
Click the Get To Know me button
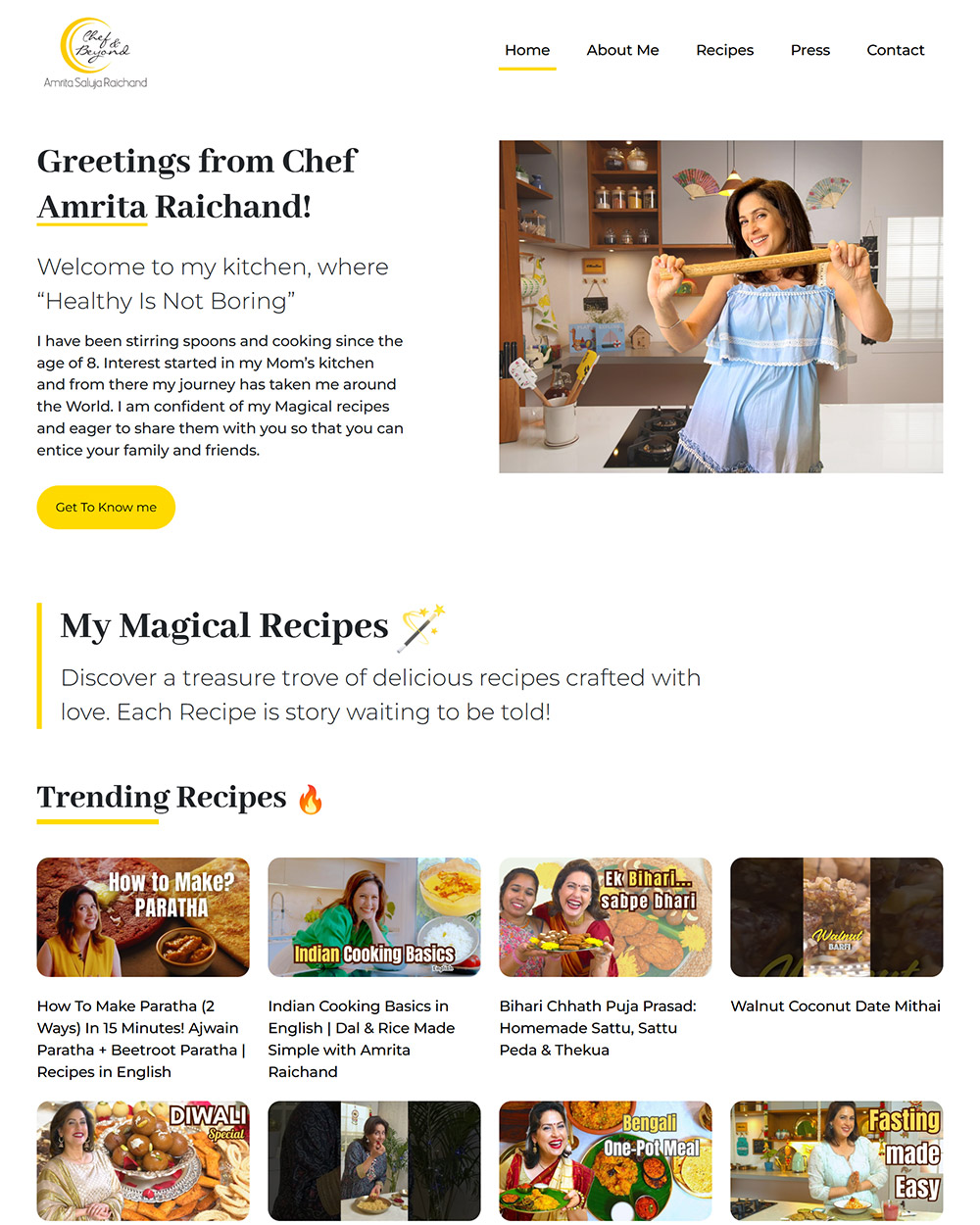pyautogui.click(x=106, y=508)
